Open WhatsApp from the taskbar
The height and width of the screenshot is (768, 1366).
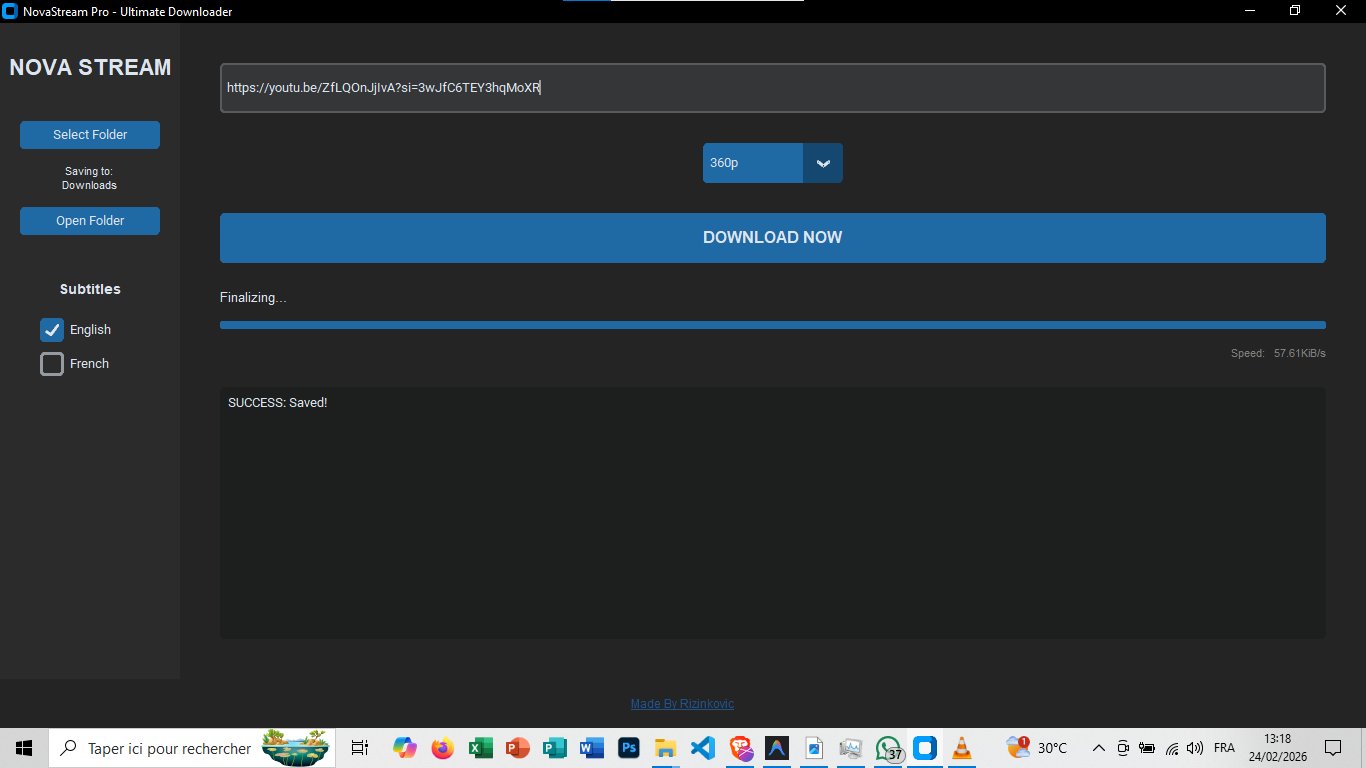click(888, 748)
